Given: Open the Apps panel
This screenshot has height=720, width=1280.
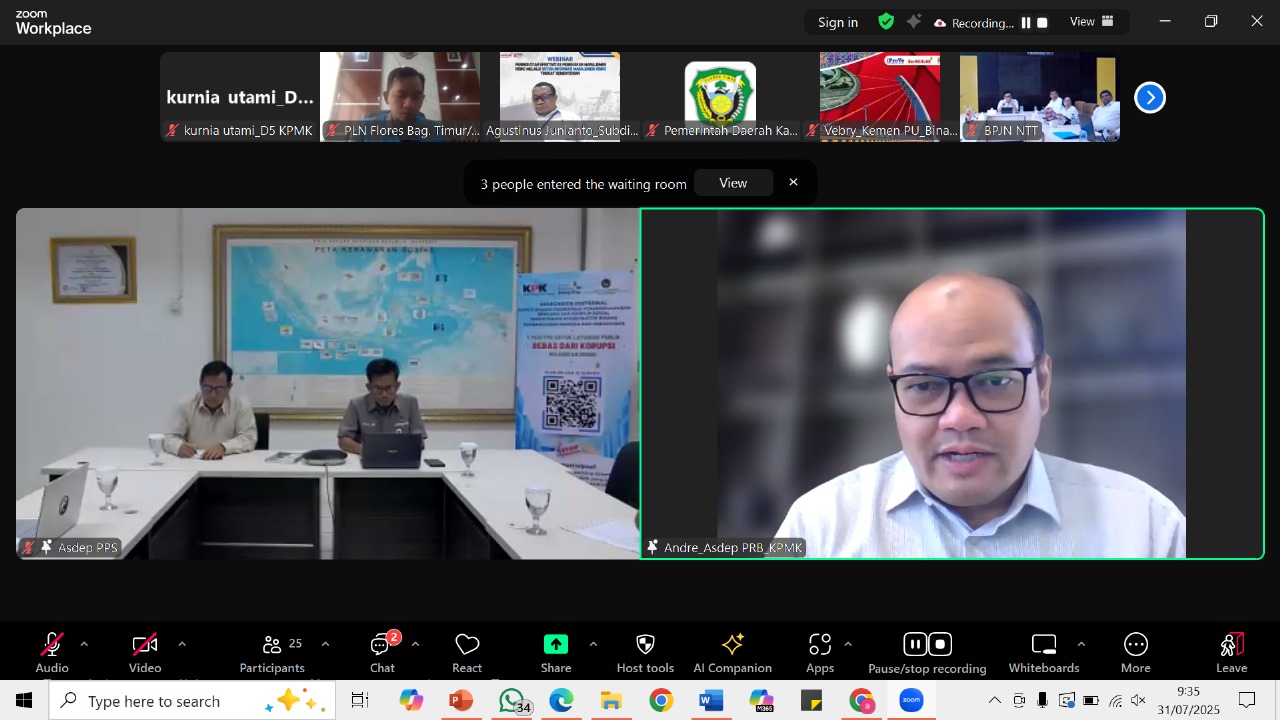Looking at the screenshot, I should pyautogui.click(x=820, y=652).
